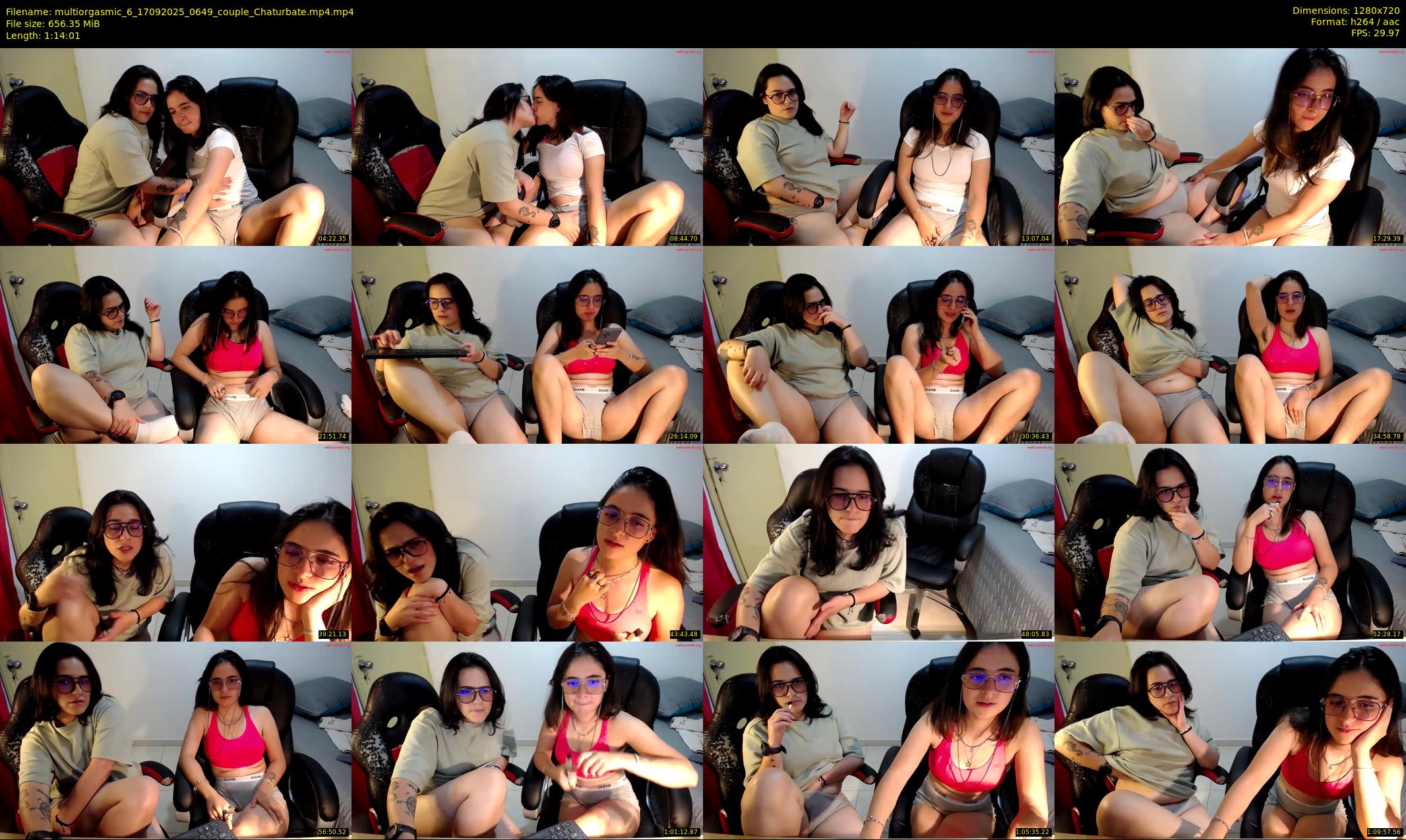Select the frame timestamped 52:28.17
Image resolution: width=1406 pixels, height=840 pixels.
point(1230,542)
